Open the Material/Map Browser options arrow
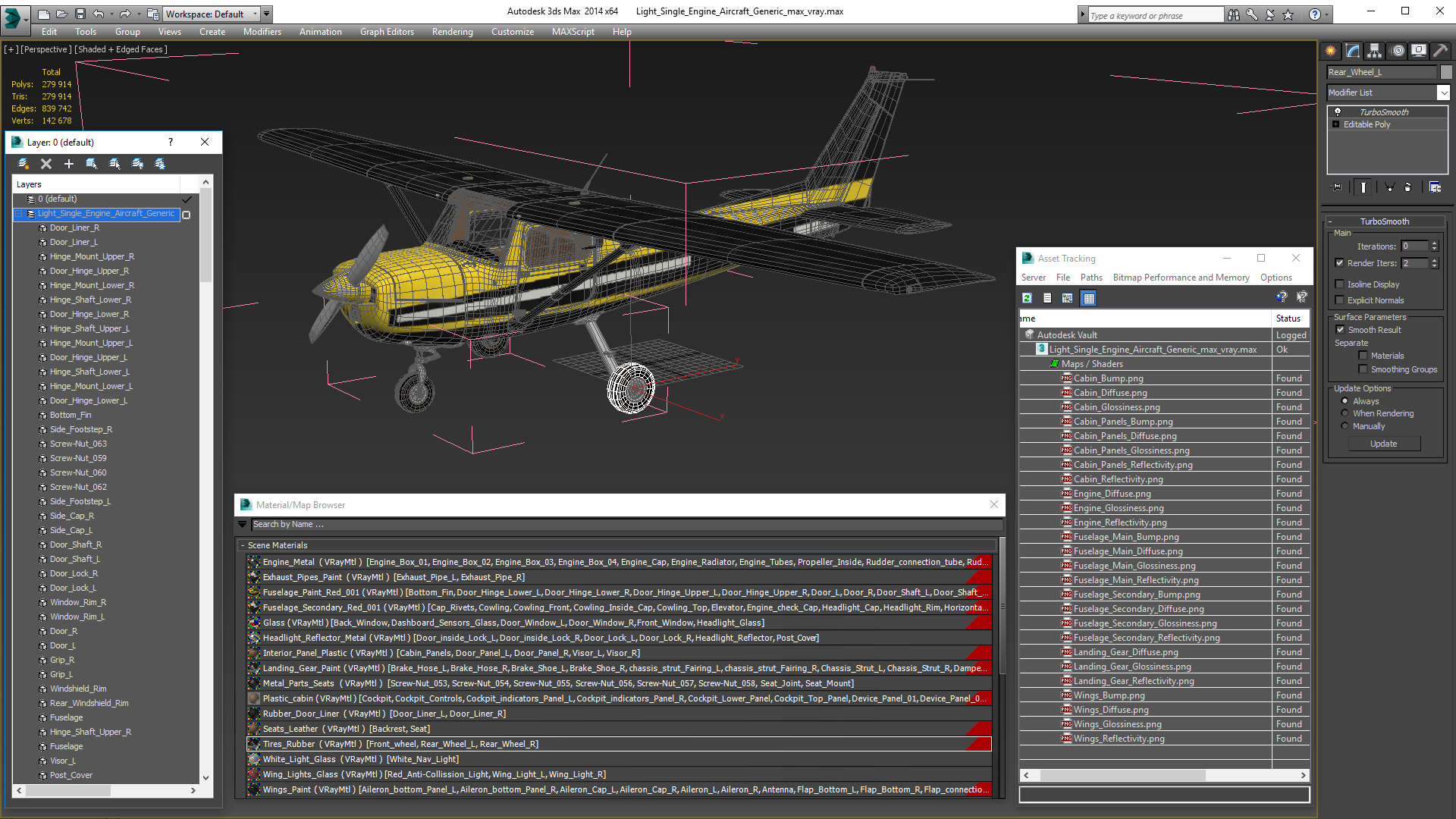The image size is (1456, 819). 242,524
